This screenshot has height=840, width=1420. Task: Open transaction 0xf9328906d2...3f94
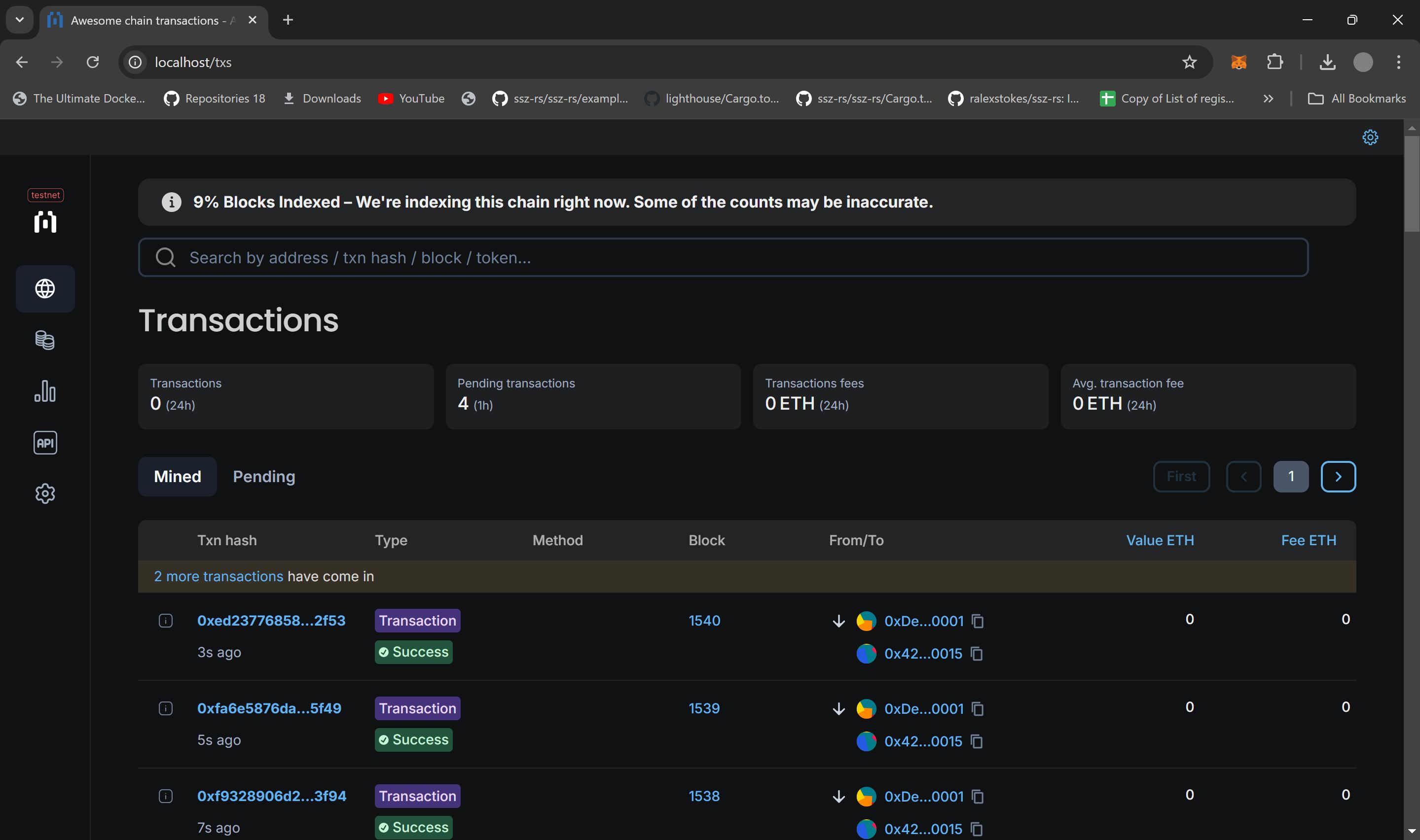pyautogui.click(x=272, y=796)
